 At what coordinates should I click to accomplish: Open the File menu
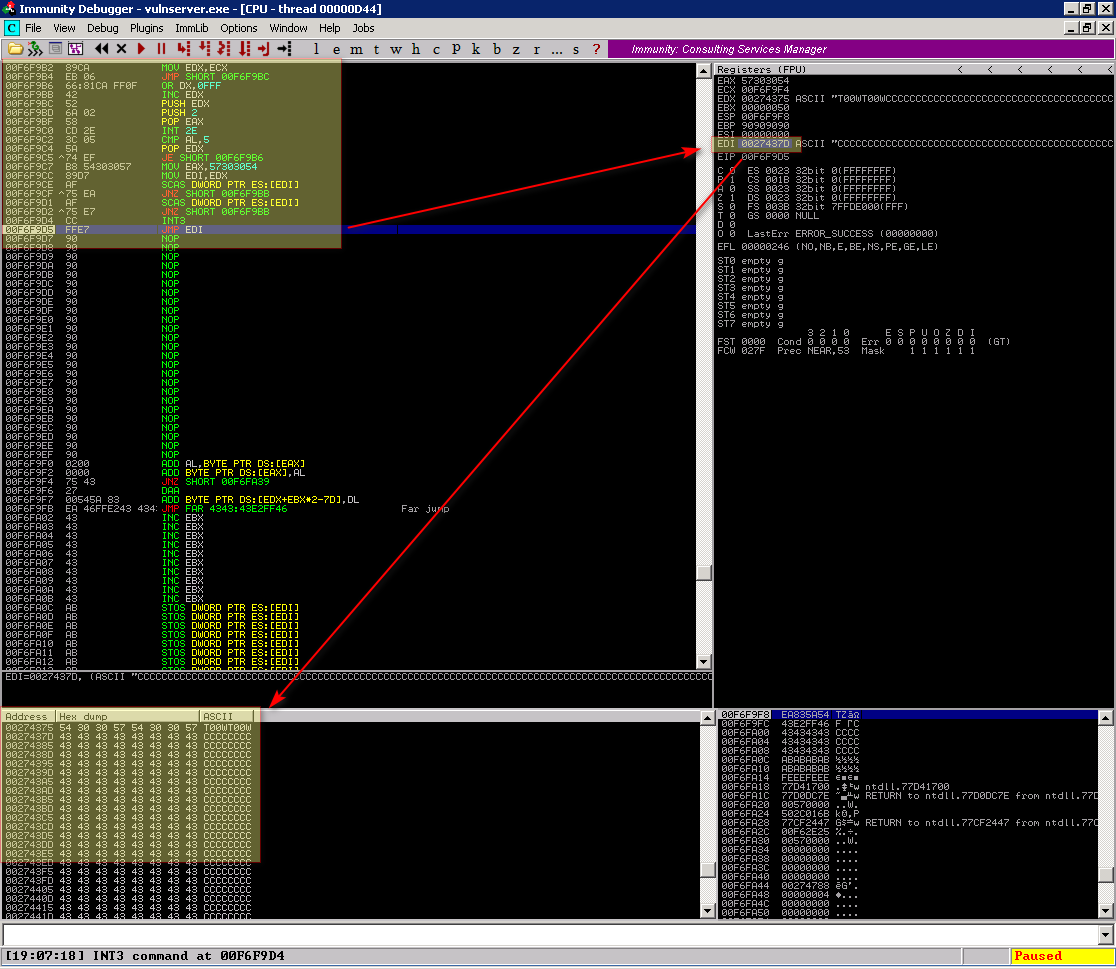33,28
